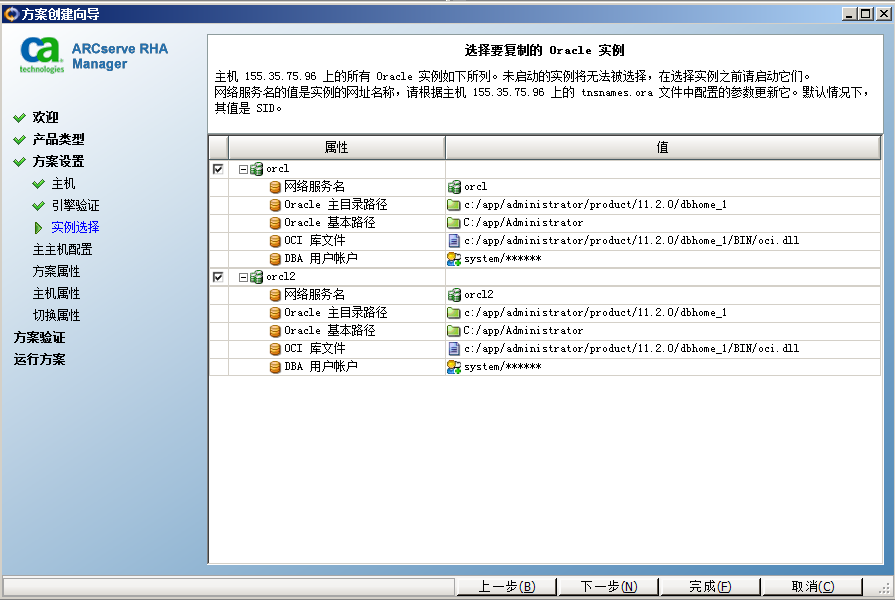Click the orcl2 instance database icon

pos(257,277)
